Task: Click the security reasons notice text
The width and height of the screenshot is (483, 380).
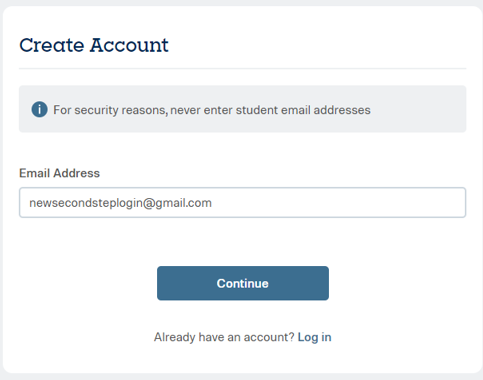Action: point(212,110)
